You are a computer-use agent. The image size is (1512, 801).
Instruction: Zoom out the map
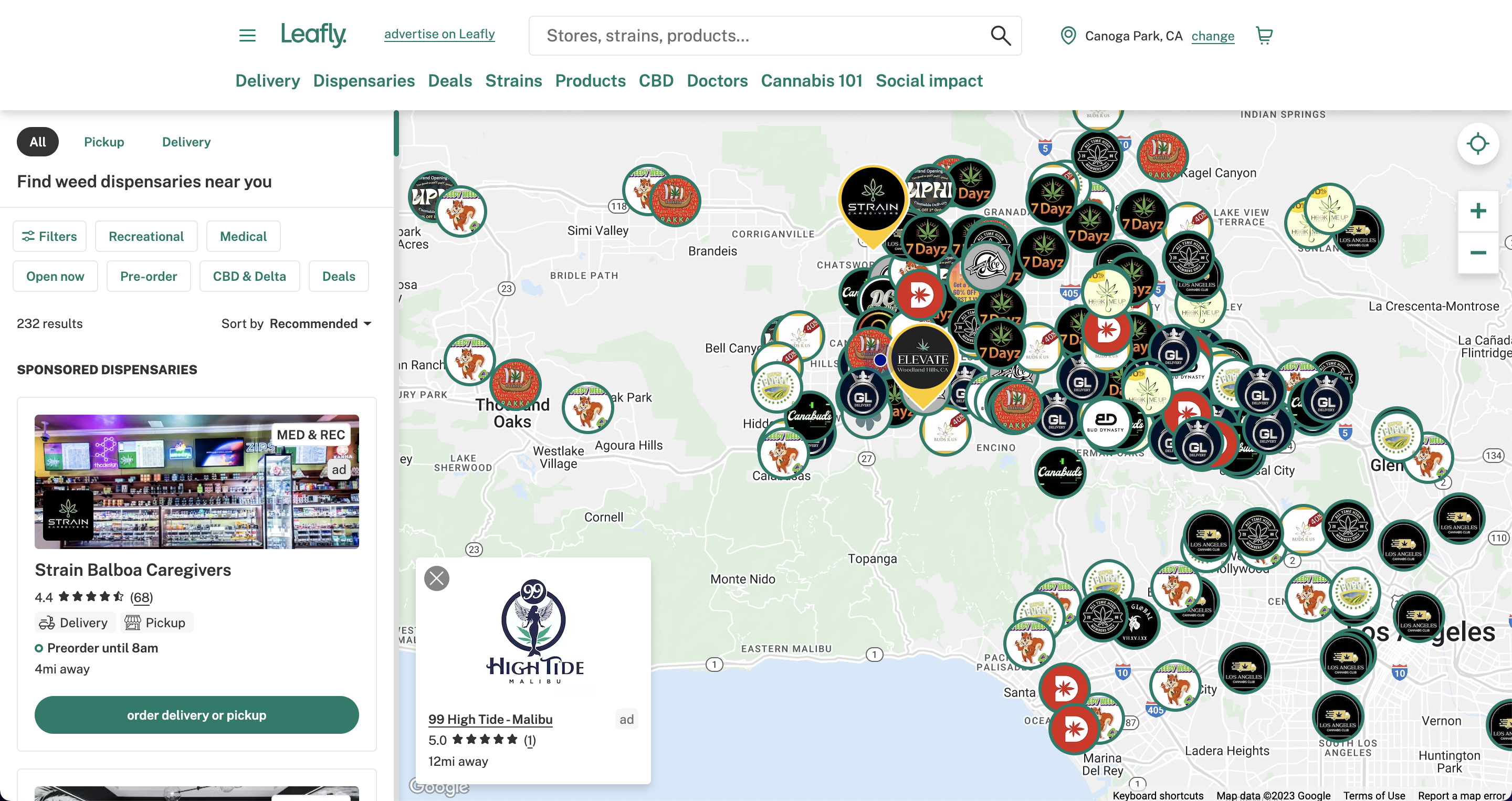(1477, 253)
